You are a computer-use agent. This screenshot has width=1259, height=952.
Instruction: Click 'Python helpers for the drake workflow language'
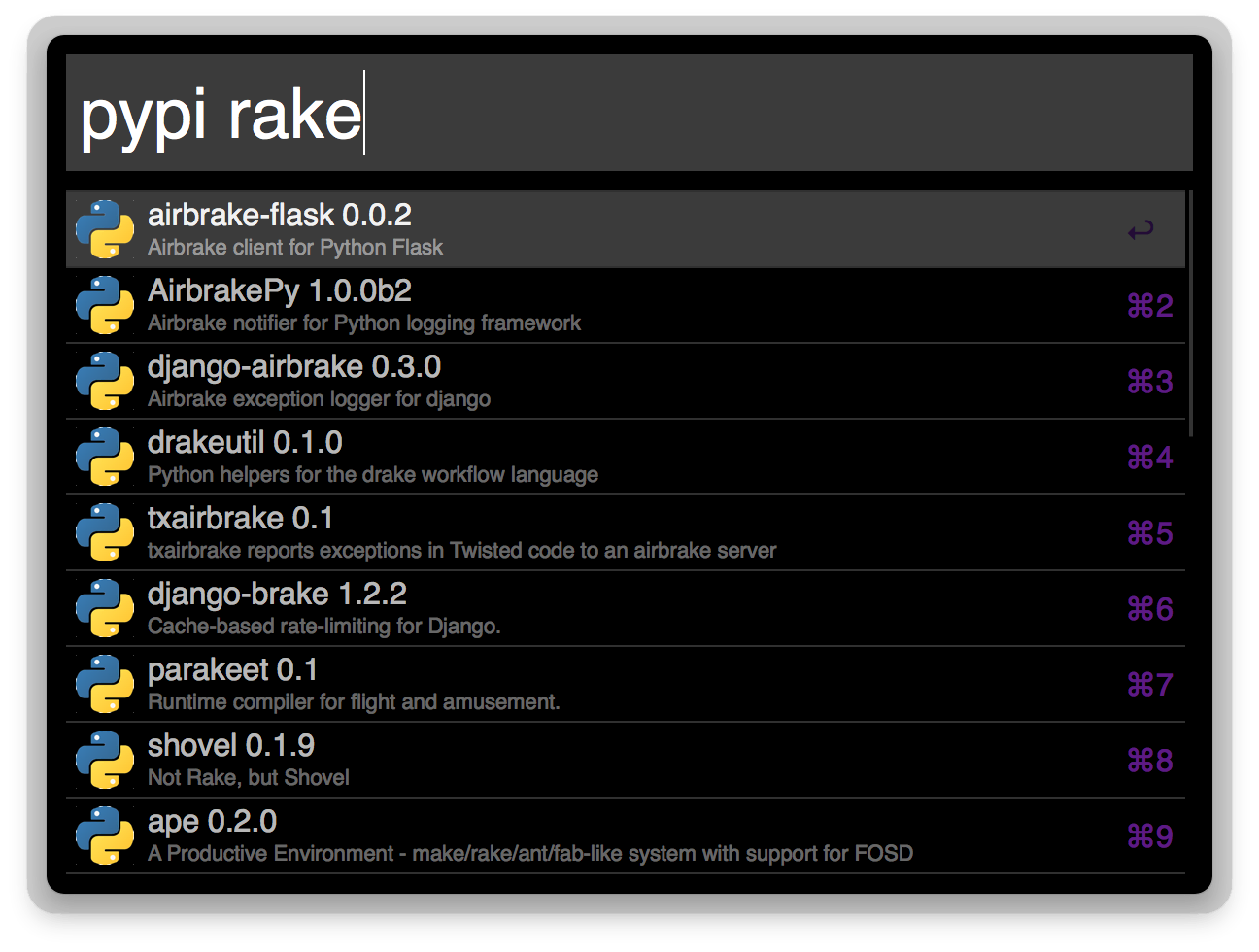click(373, 475)
